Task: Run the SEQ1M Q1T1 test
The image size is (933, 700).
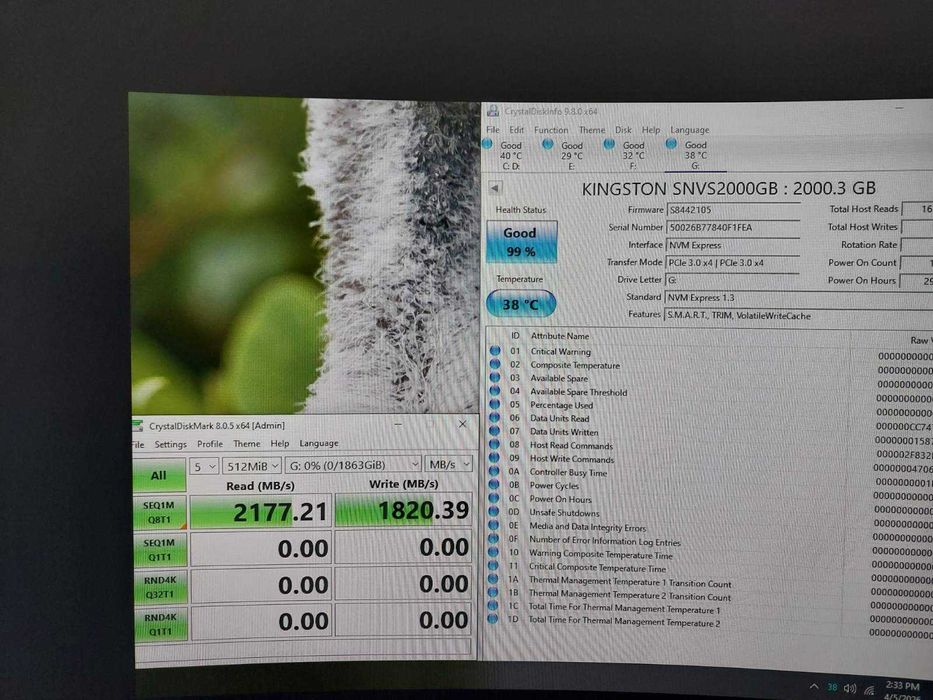Action: click(159, 549)
